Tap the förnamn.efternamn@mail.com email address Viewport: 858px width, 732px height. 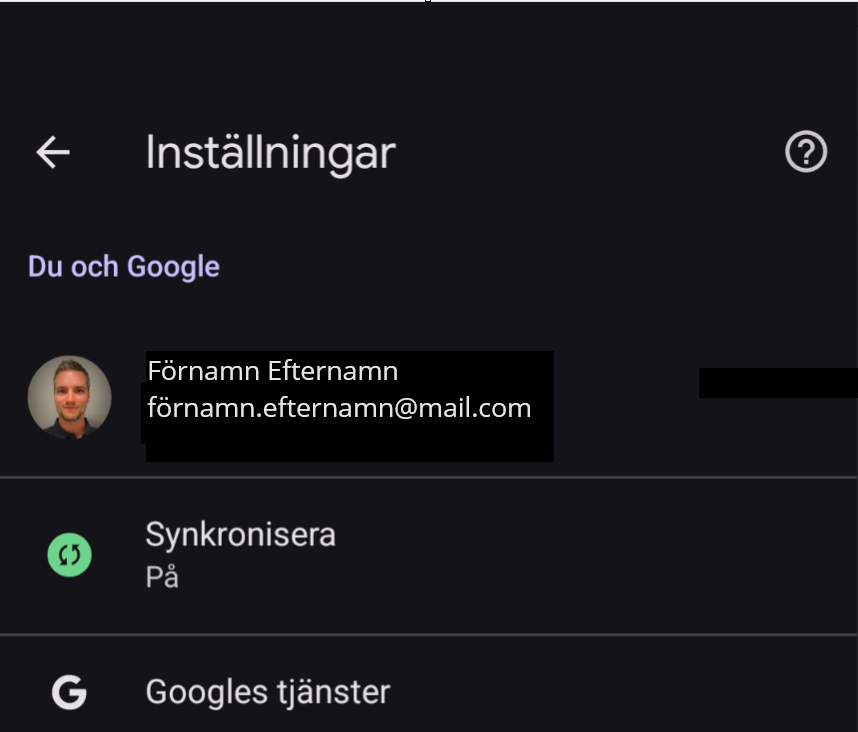click(x=339, y=408)
